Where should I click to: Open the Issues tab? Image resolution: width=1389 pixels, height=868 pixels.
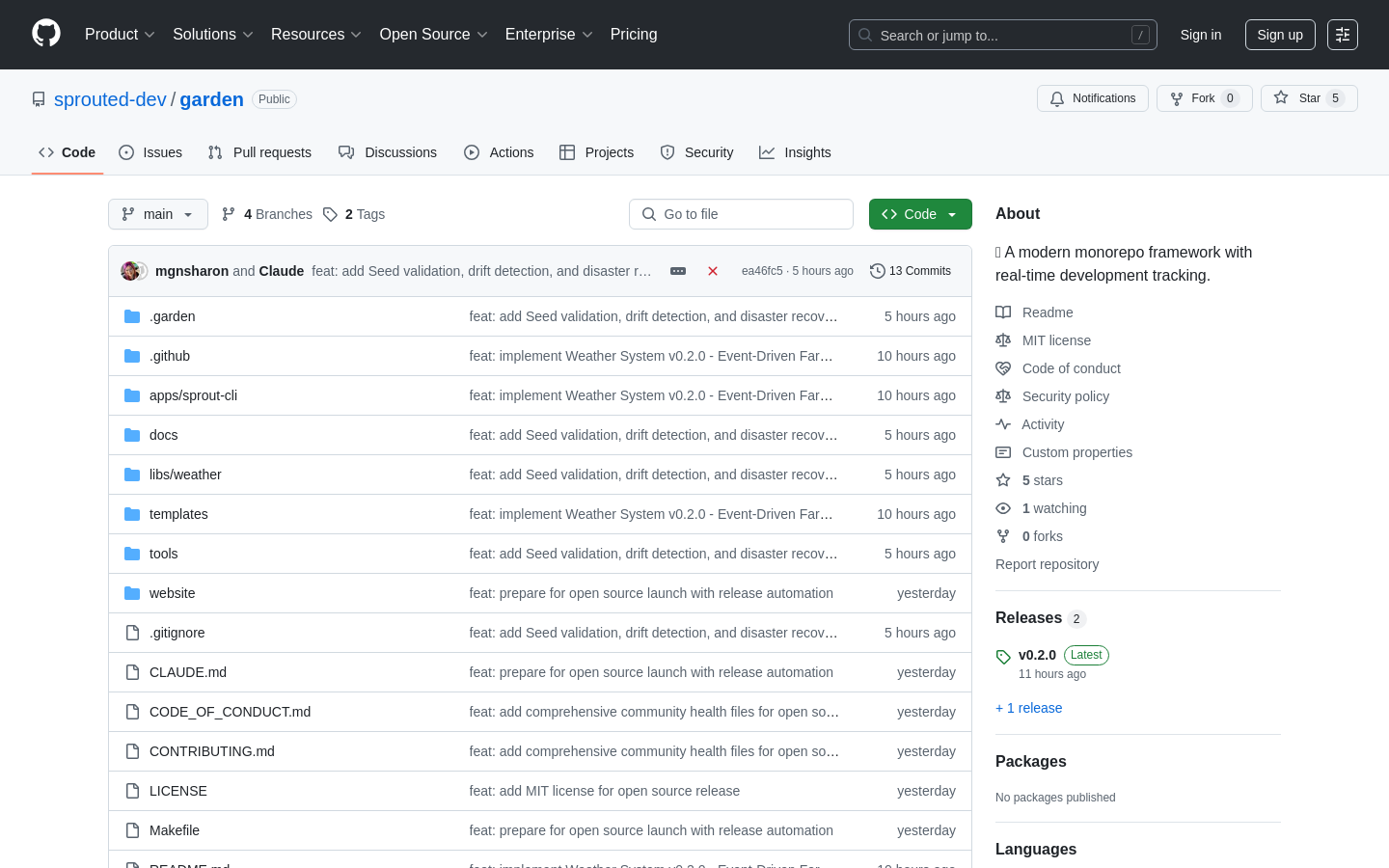point(150,152)
